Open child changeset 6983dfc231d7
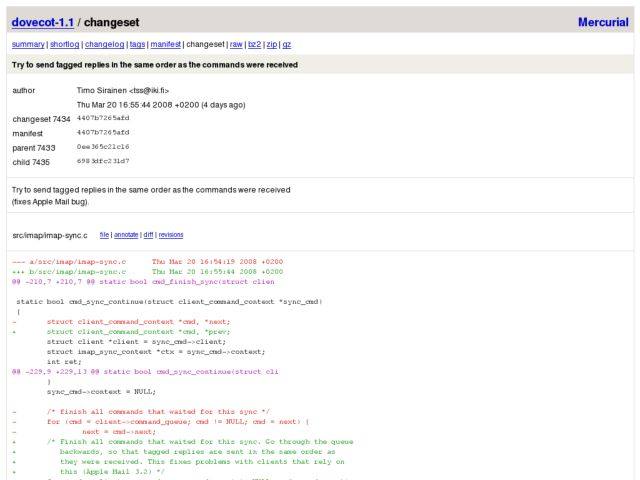Image resolution: width=640 pixels, height=480 pixels. click(x=103, y=161)
